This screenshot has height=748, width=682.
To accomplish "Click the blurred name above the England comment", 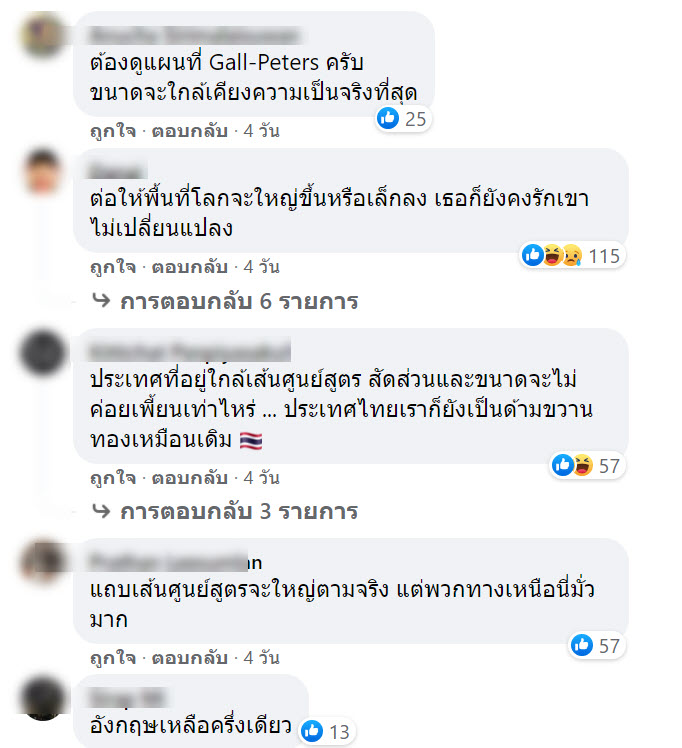I will coord(128,698).
